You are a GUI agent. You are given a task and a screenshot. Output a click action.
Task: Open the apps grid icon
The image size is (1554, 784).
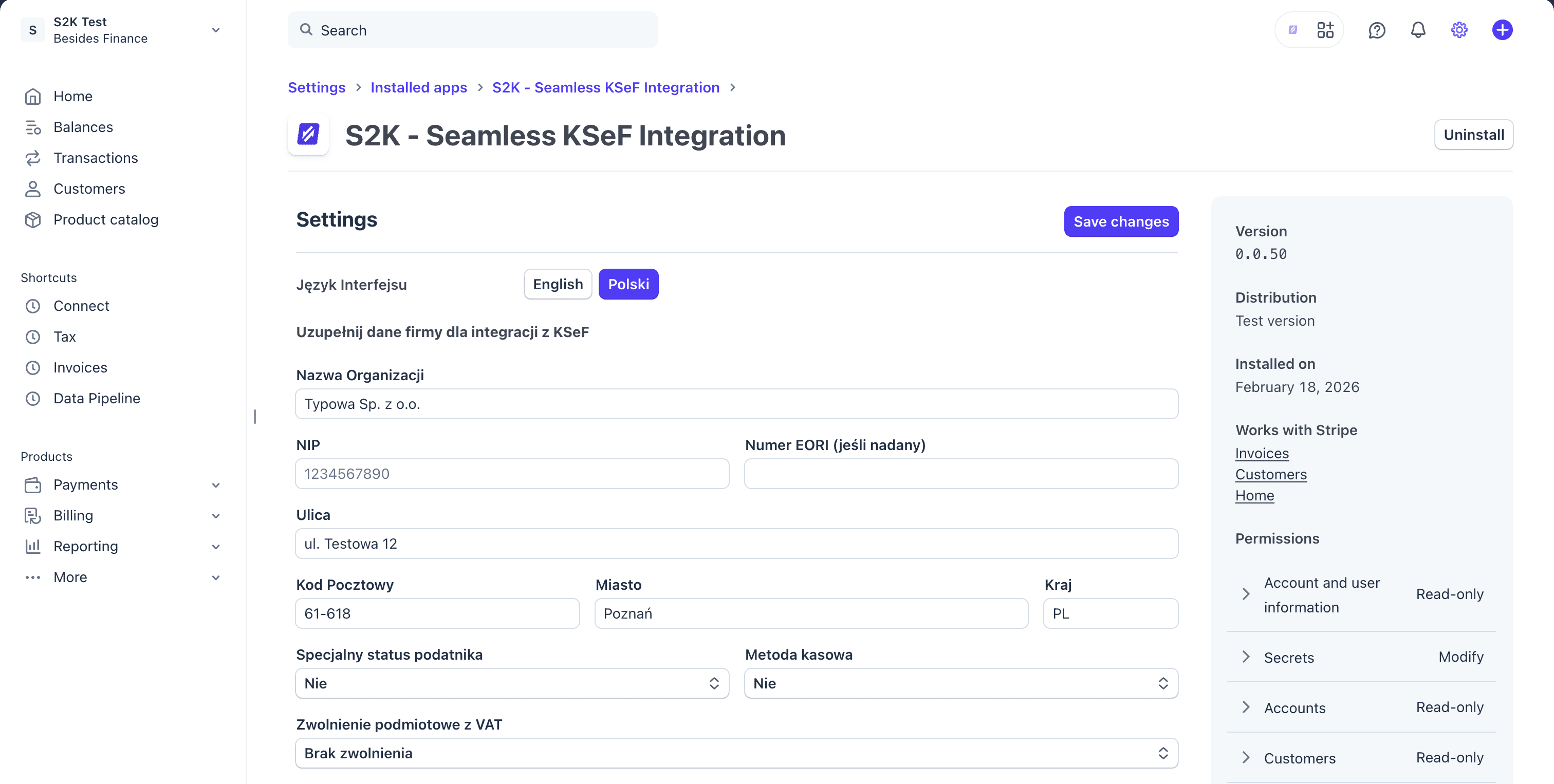1325,30
